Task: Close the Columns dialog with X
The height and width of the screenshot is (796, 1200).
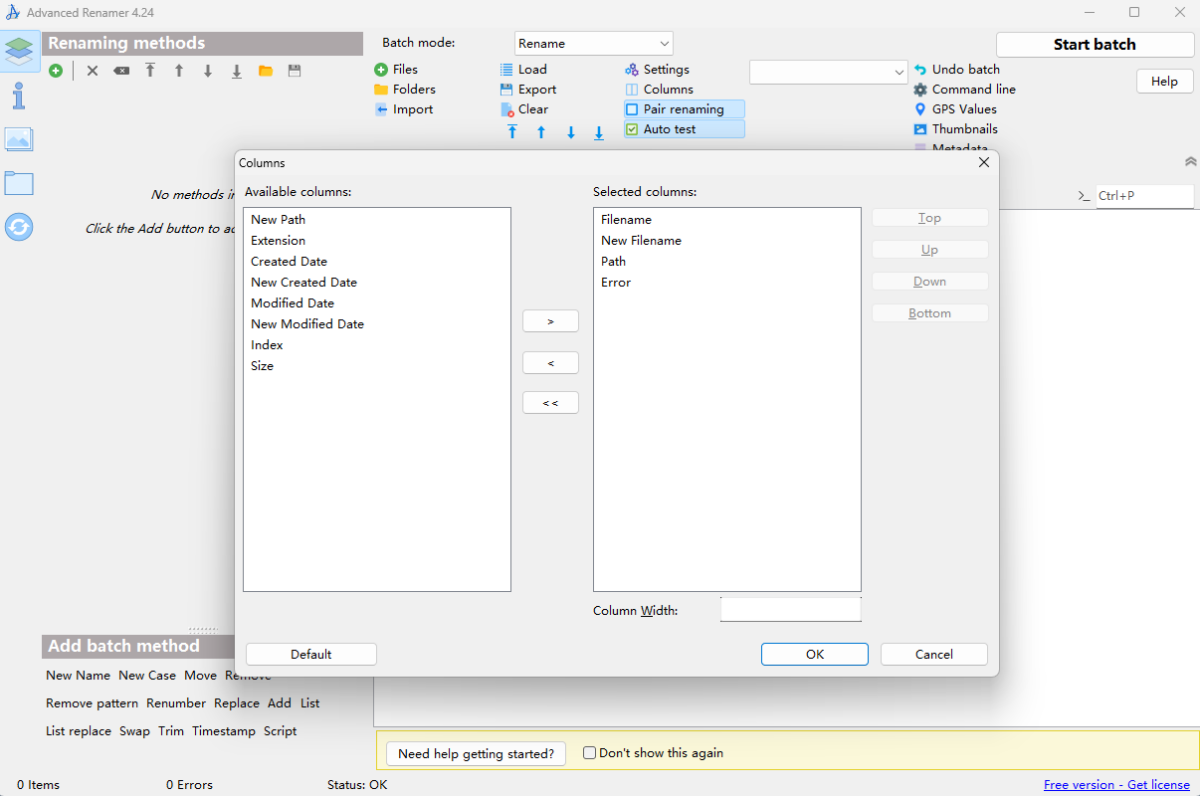Action: coord(983,162)
